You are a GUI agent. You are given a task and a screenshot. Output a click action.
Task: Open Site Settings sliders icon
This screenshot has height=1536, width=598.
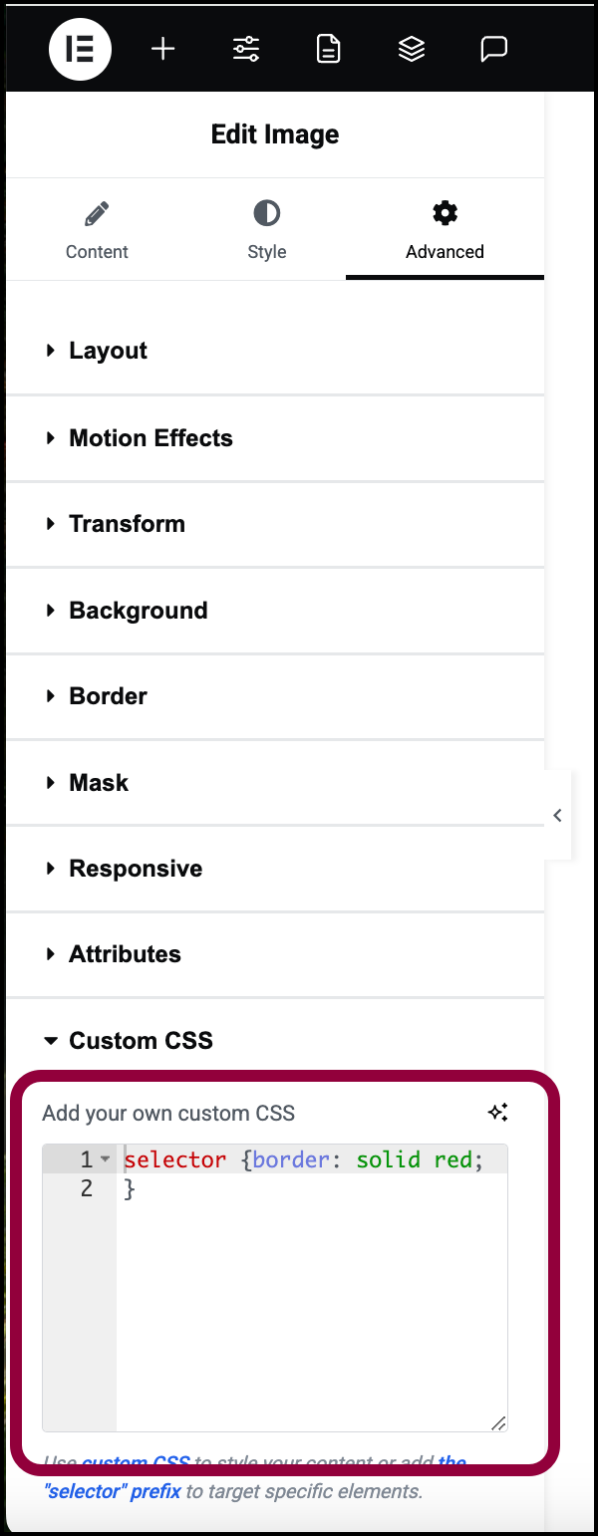(x=245, y=48)
